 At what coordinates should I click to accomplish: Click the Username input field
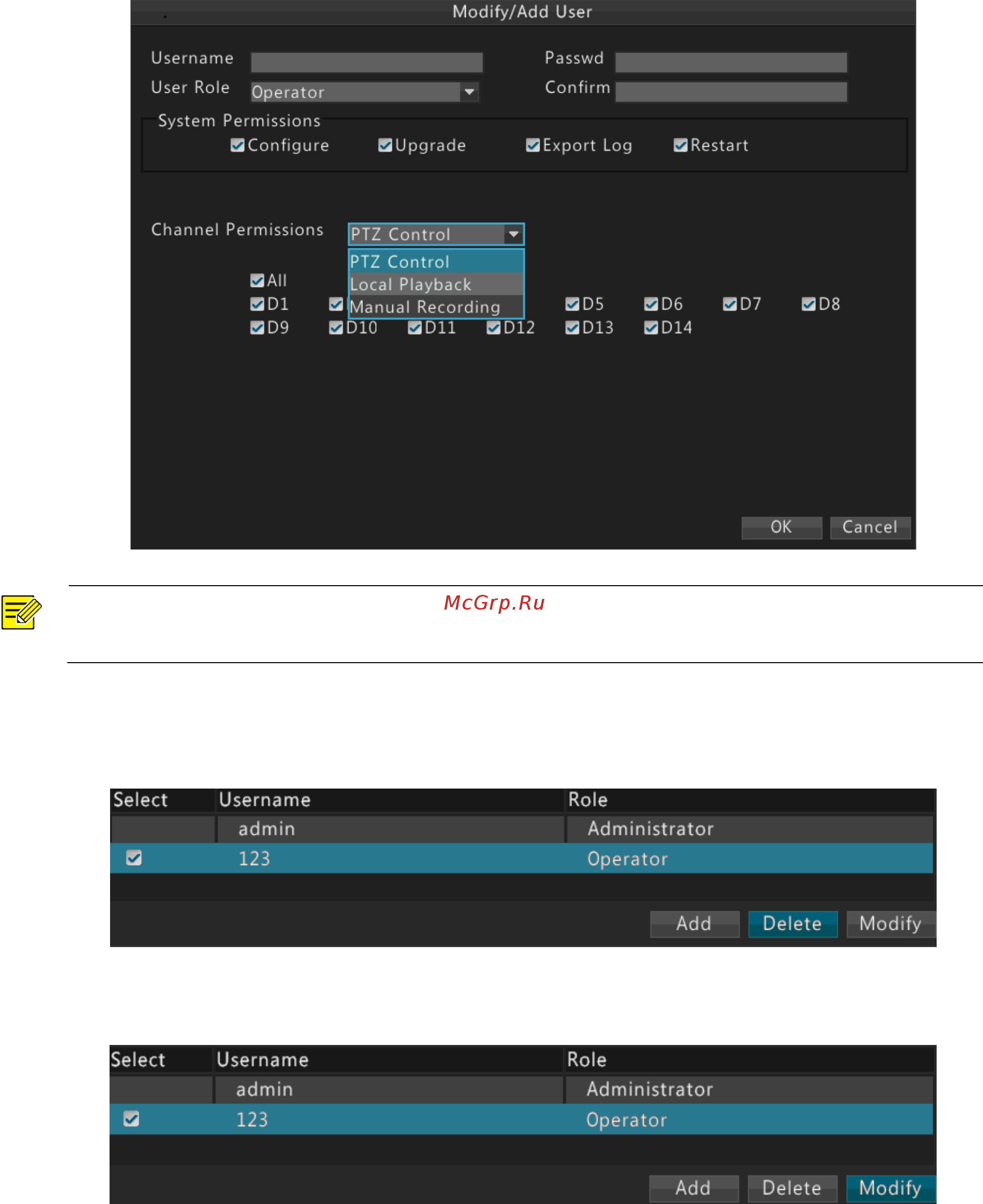366,62
